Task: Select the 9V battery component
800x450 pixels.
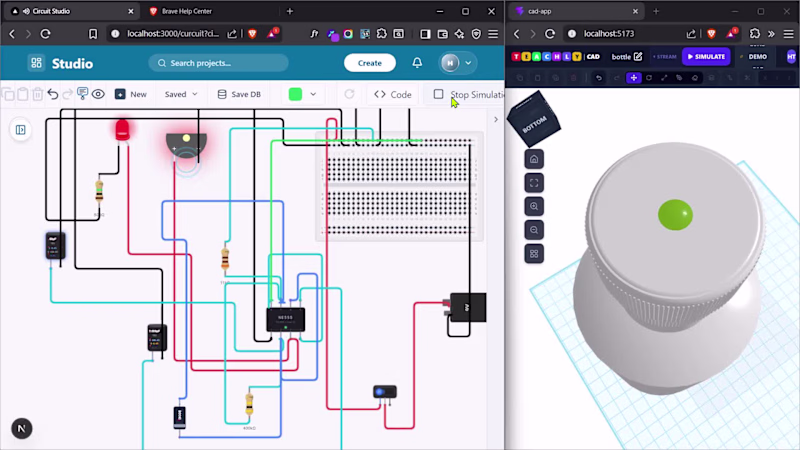Action: point(466,307)
